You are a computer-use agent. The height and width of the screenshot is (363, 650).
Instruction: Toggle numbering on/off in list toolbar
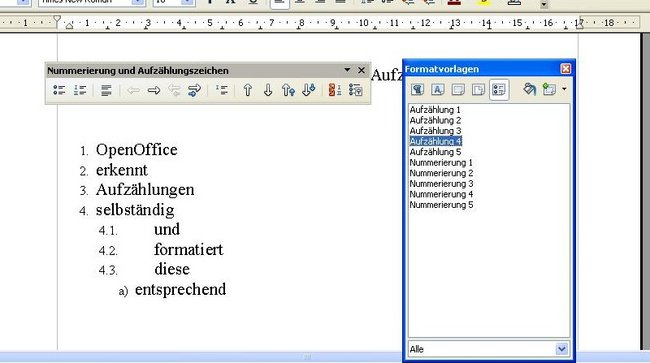click(79, 90)
